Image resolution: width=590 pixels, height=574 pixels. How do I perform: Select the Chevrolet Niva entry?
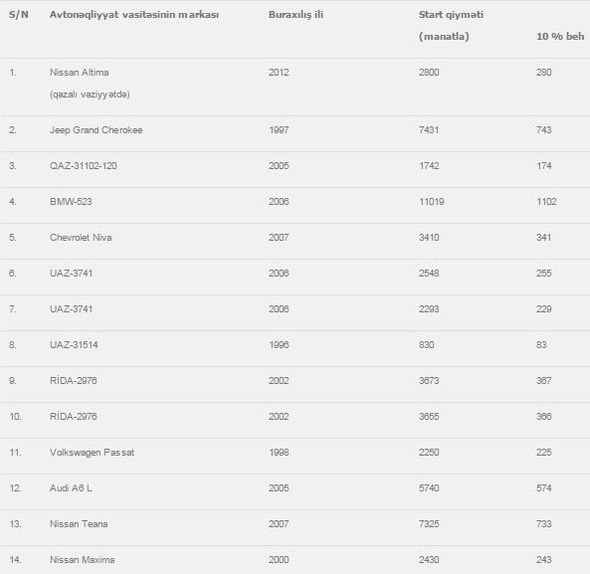pyautogui.click(x=81, y=238)
